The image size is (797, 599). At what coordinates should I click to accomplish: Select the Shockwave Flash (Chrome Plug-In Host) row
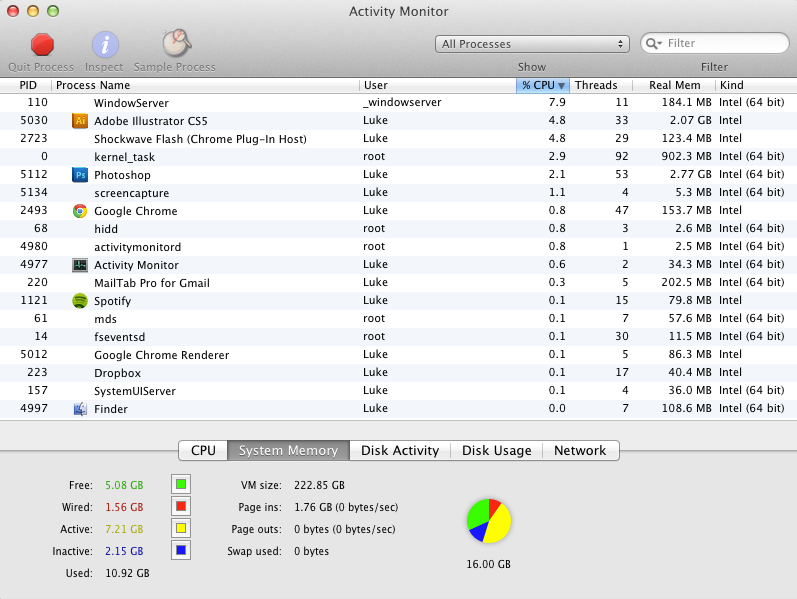pos(398,138)
